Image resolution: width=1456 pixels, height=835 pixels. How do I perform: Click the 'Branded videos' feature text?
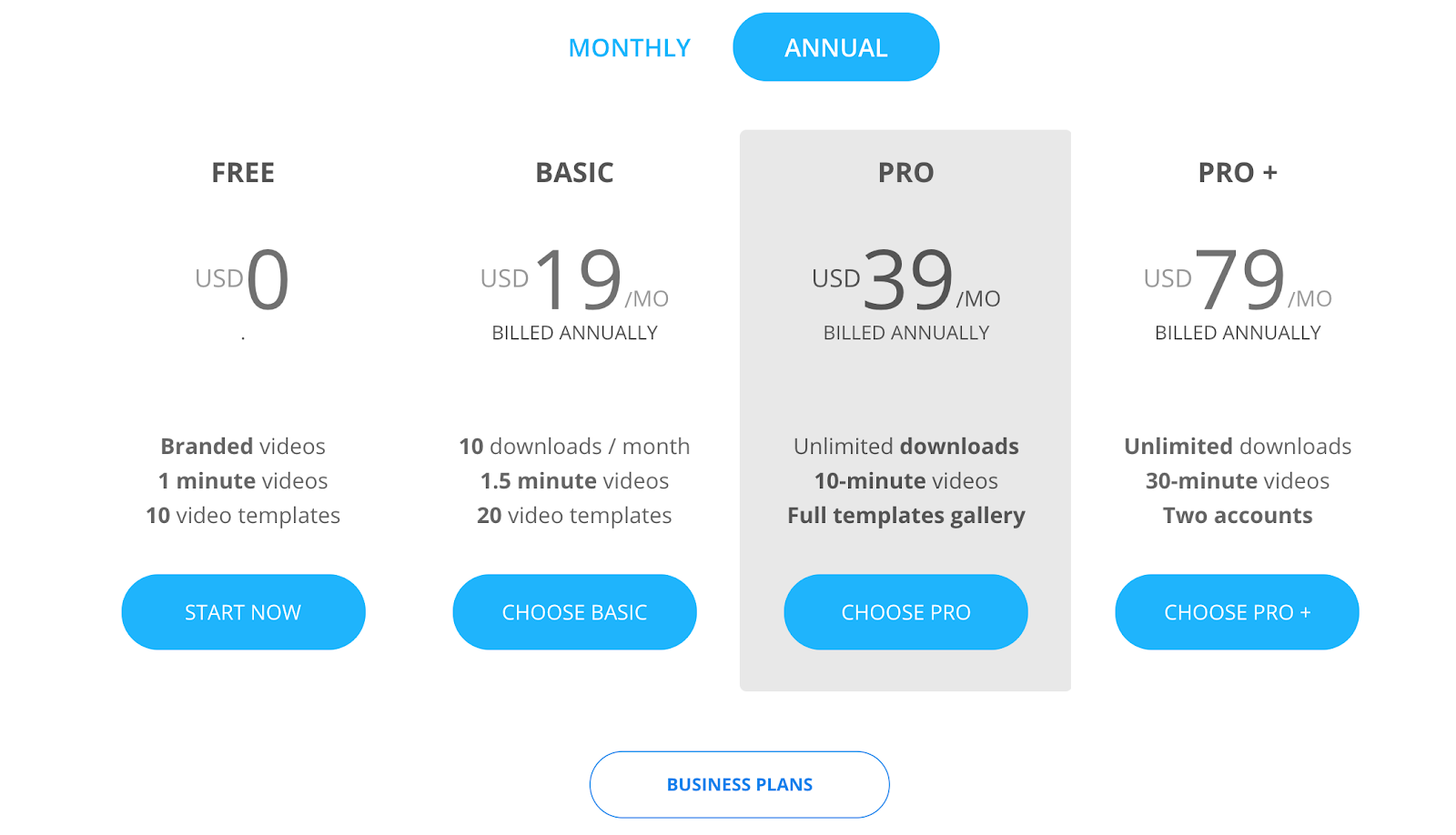click(x=243, y=447)
